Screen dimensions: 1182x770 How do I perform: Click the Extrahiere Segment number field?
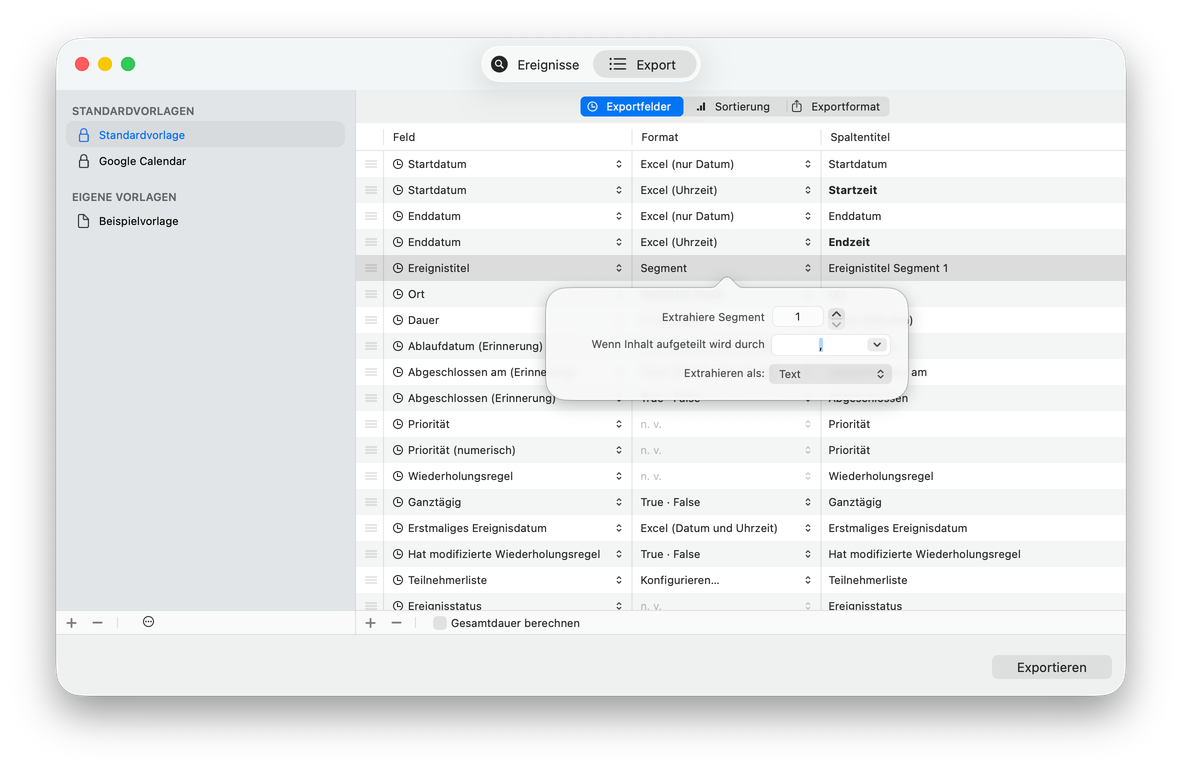pos(798,318)
